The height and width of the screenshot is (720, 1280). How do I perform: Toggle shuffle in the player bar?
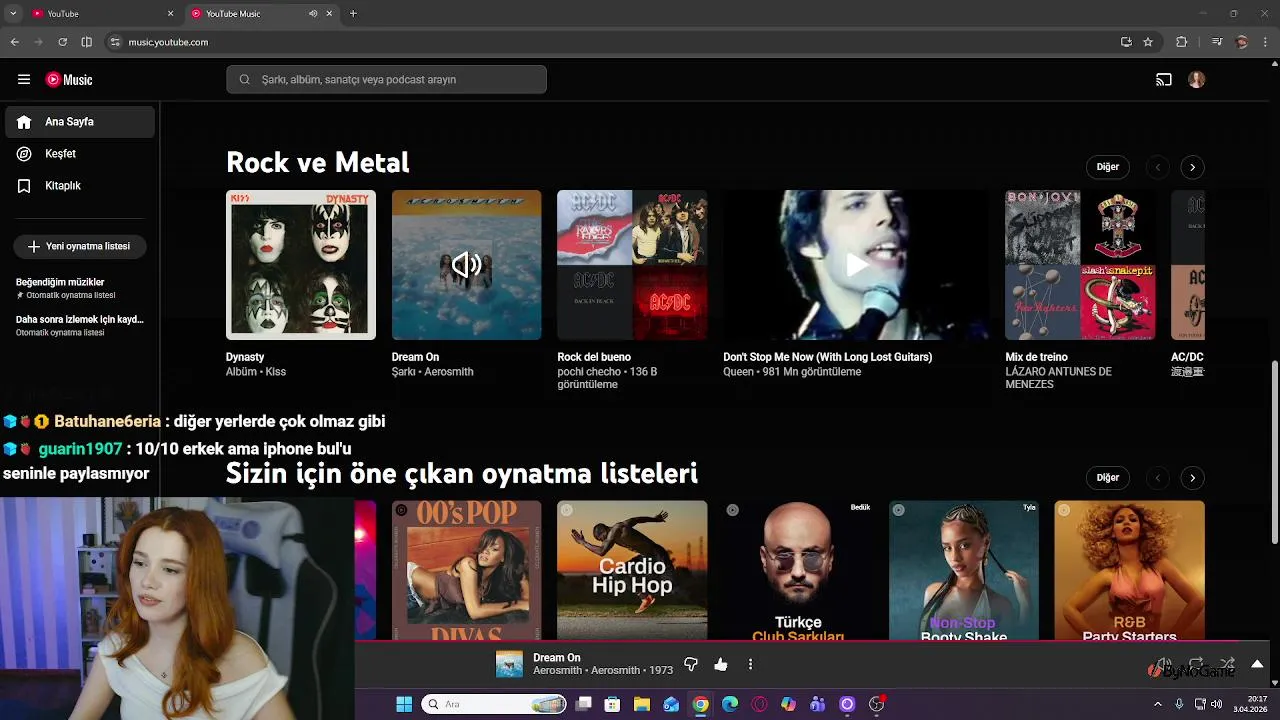tap(1227, 664)
